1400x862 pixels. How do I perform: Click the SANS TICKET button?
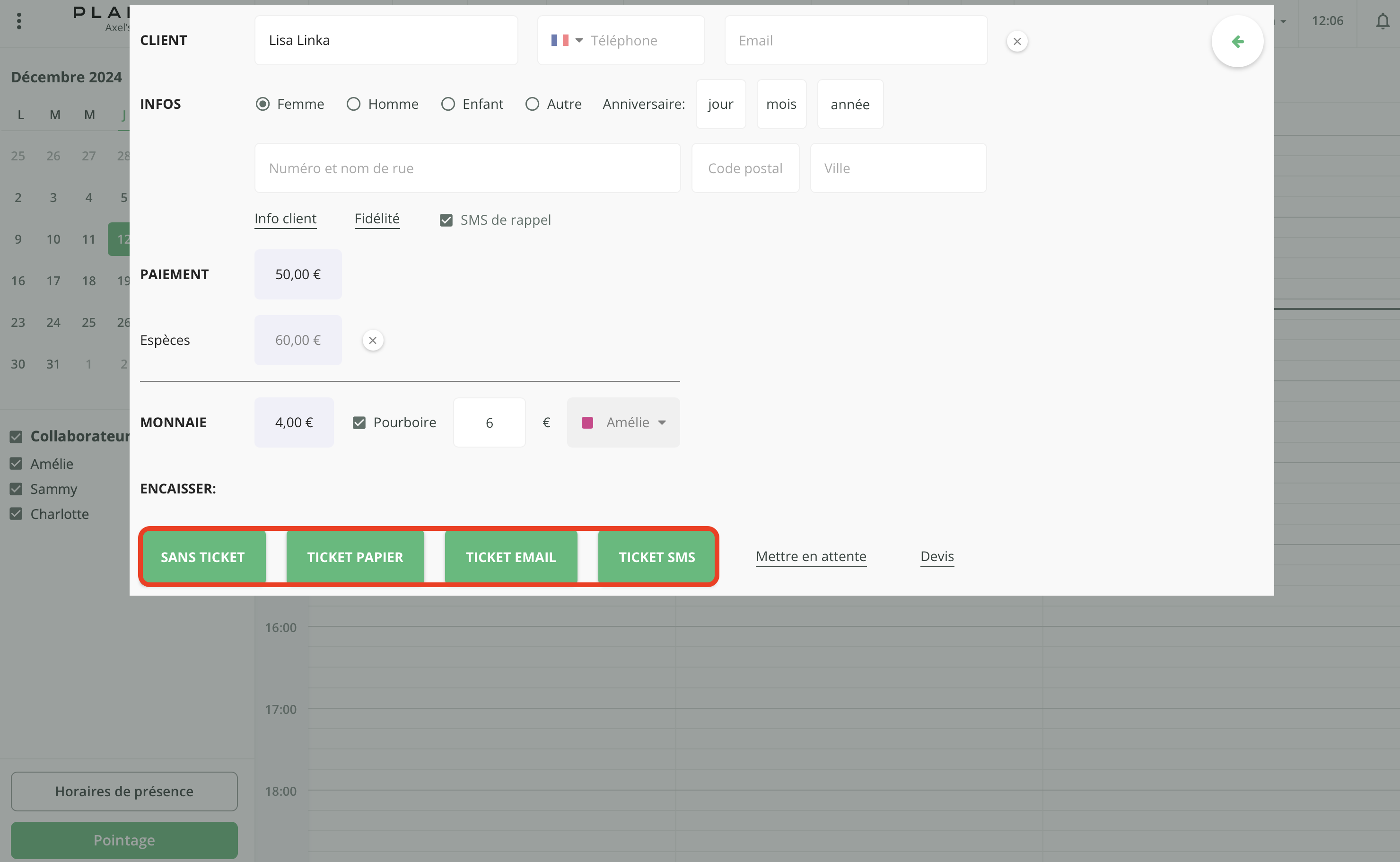click(203, 557)
